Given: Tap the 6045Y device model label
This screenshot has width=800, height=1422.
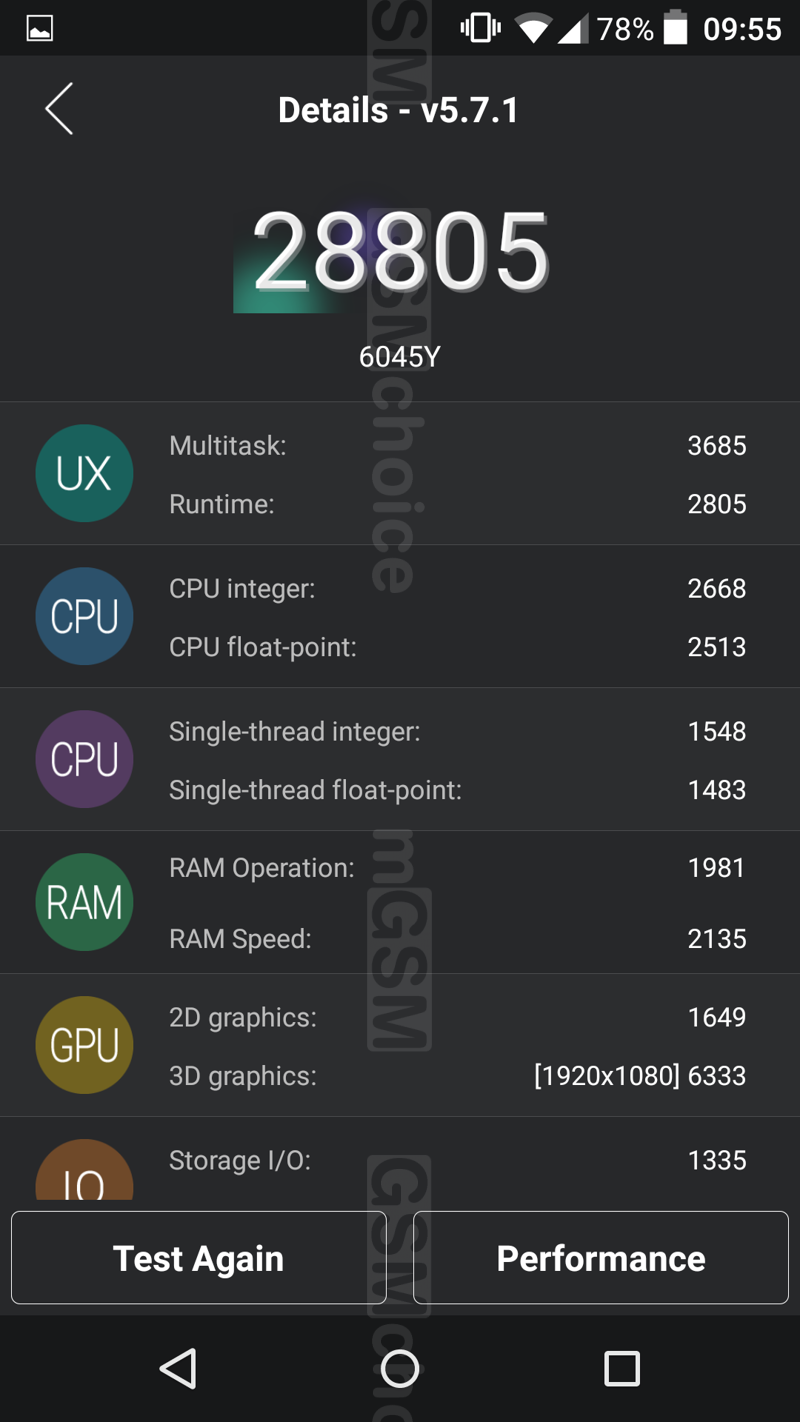Looking at the screenshot, I should [400, 357].
